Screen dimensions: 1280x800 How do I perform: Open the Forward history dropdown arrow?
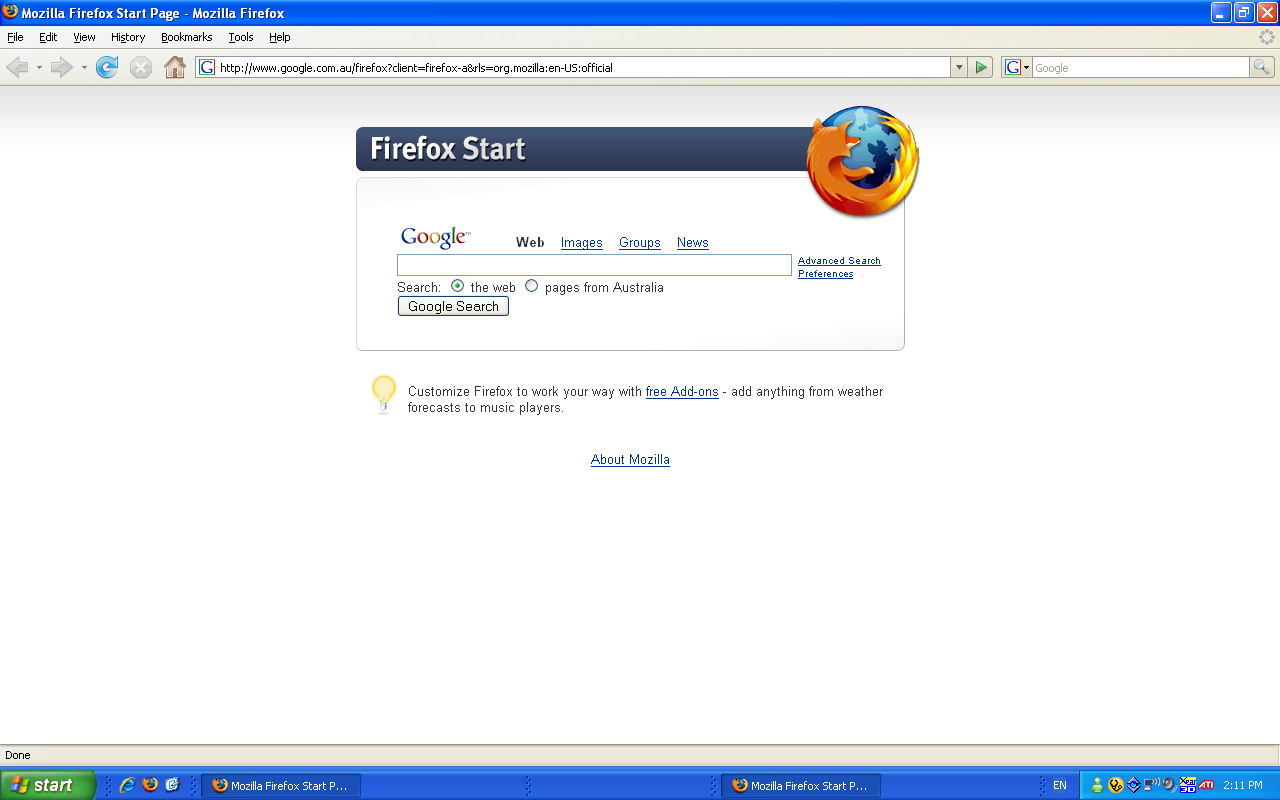tap(84, 68)
